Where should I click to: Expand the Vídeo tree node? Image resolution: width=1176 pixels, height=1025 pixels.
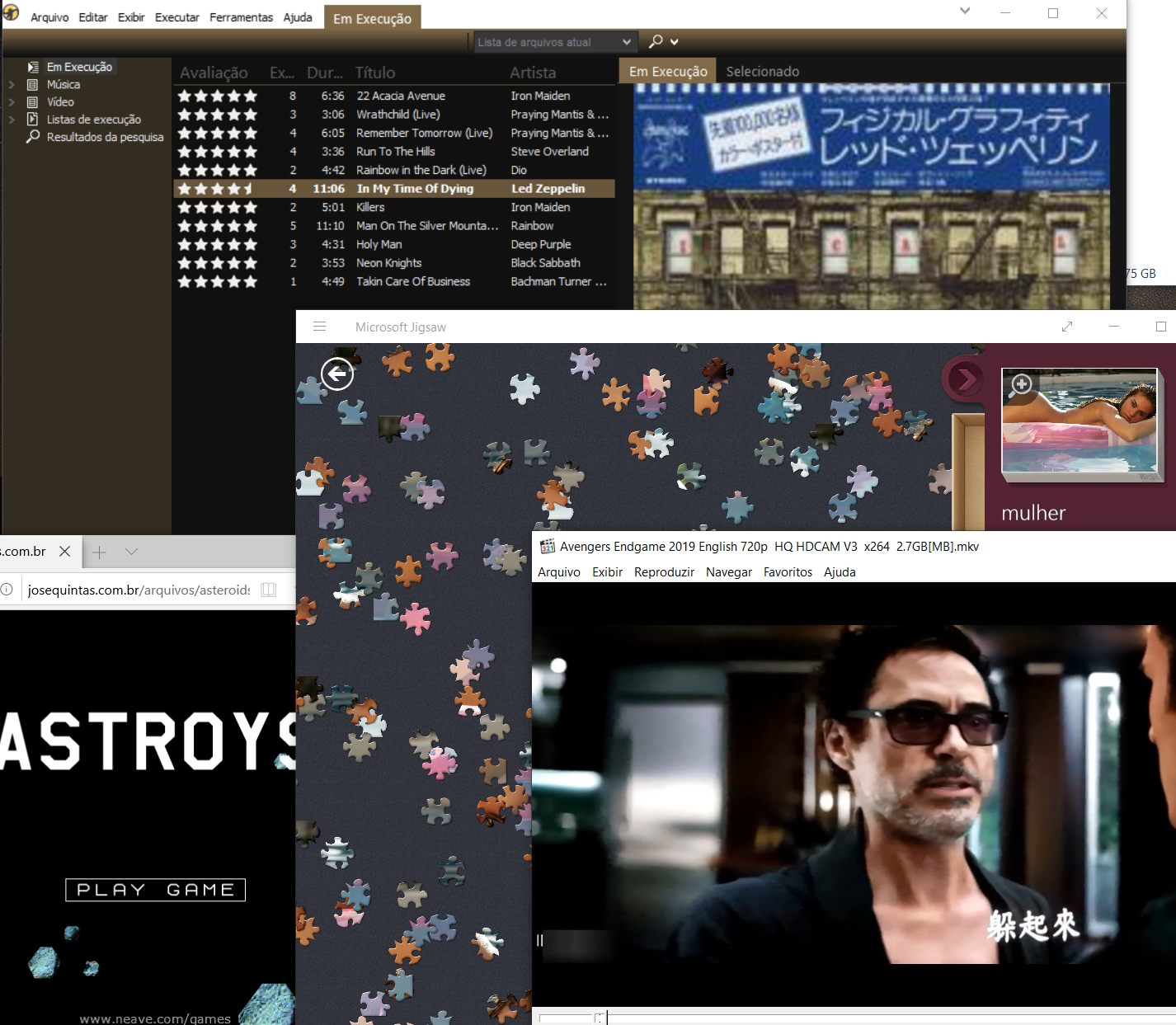coord(12,102)
